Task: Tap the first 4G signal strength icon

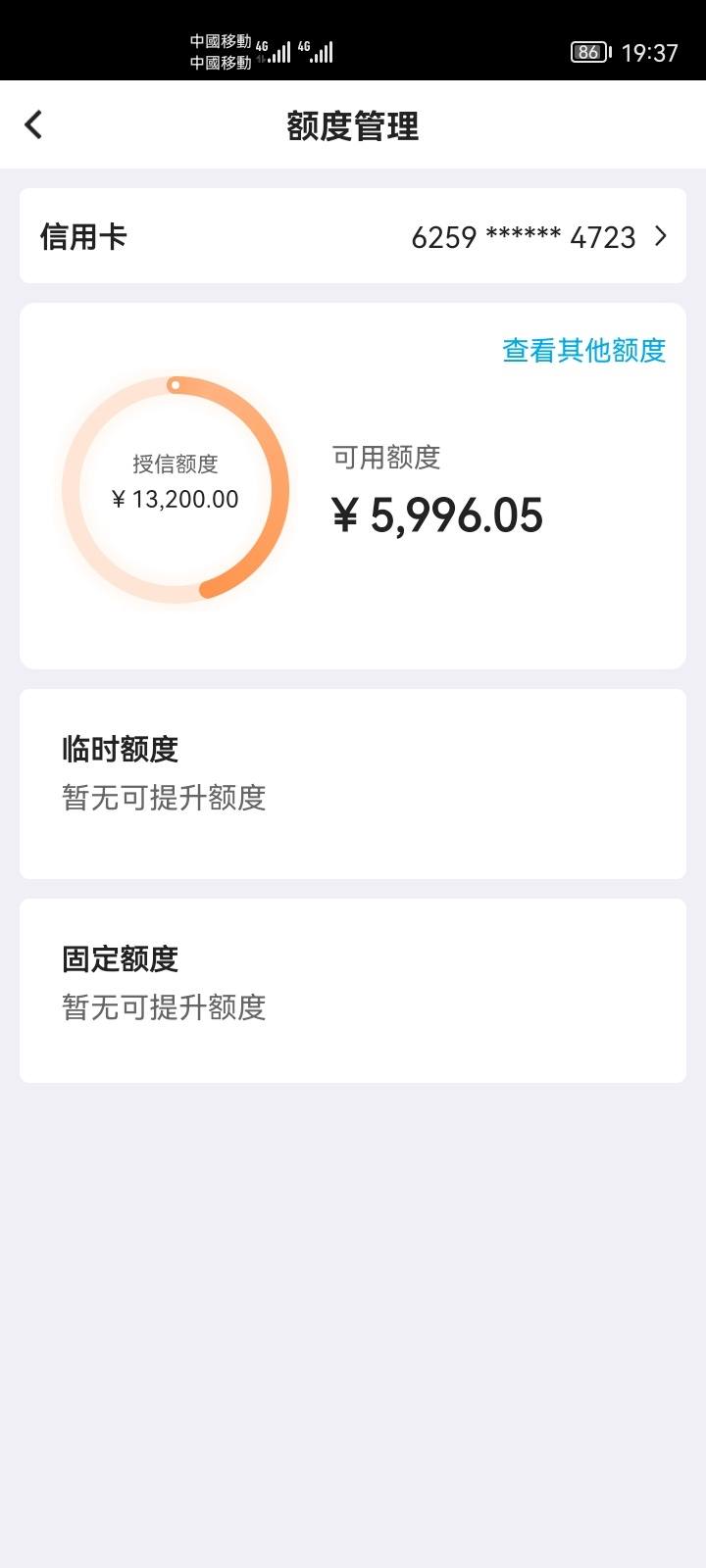Action: pos(274,52)
